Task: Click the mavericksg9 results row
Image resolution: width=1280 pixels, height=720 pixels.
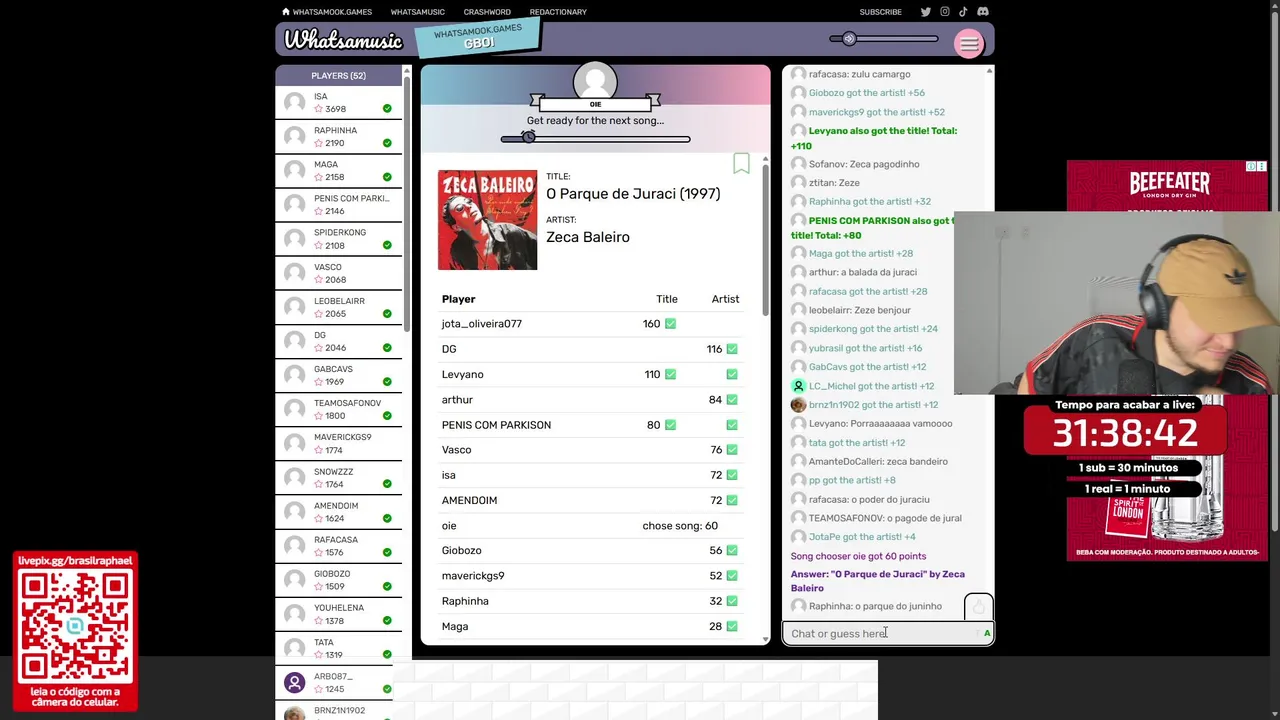Action: pos(591,576)
